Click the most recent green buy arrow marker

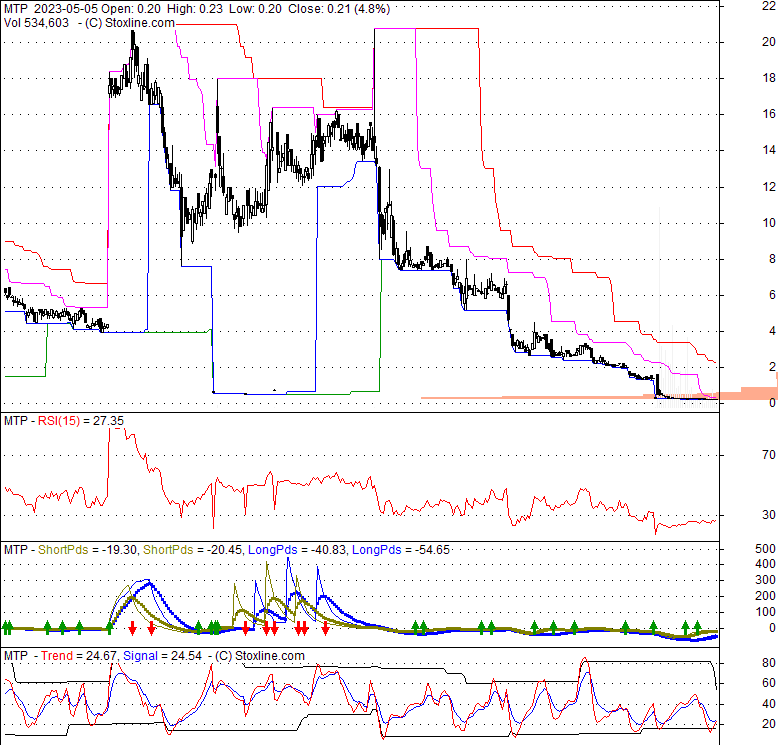click(x=697, y=627)
